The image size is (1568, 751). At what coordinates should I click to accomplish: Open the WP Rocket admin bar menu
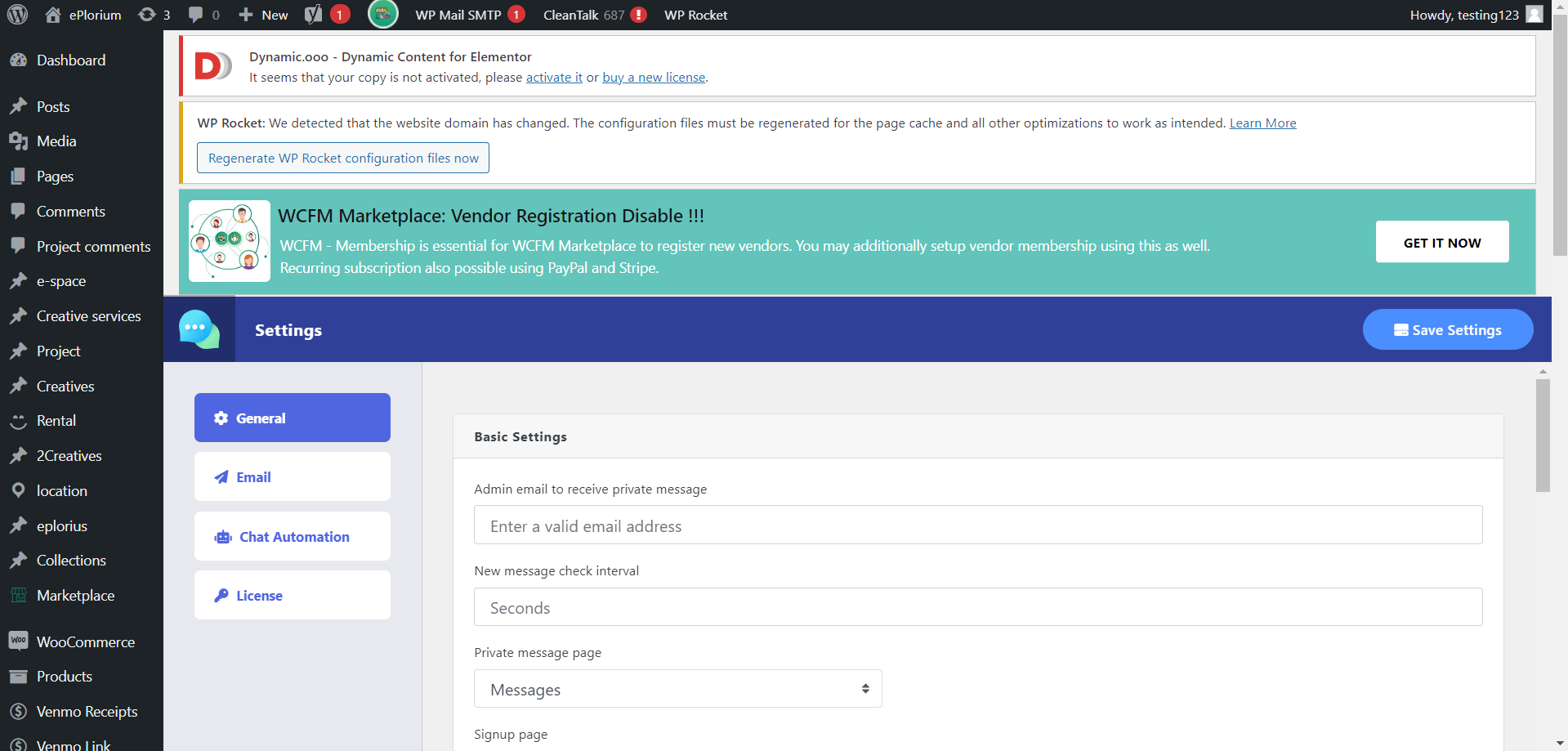[x=695, y=15]
